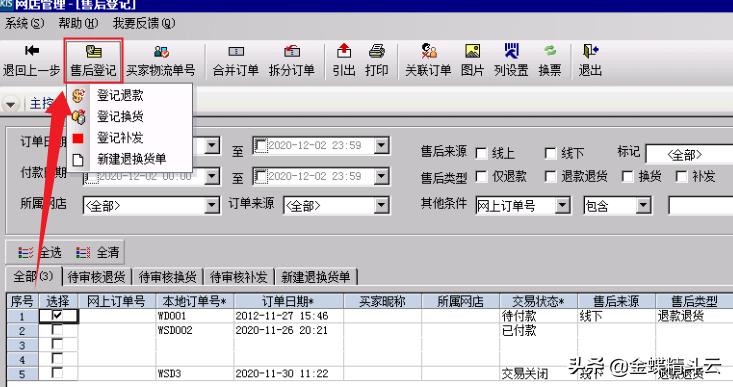Sort by 订单日期 column header
This screenshot has height=387, width=733.
click(x=288, y=301)
